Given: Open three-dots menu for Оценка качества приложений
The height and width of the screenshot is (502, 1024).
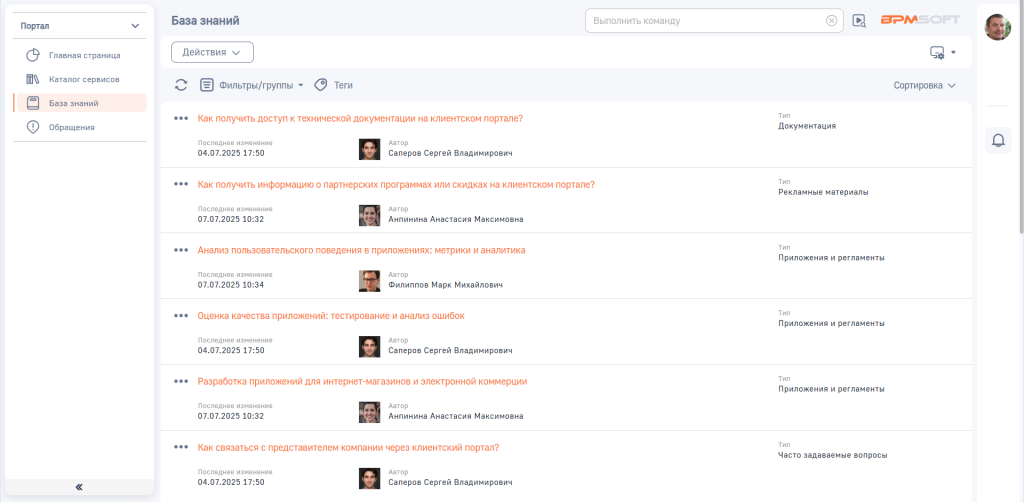Looking at the screenshot, I should pyautogui.click(x=181, y=316).
